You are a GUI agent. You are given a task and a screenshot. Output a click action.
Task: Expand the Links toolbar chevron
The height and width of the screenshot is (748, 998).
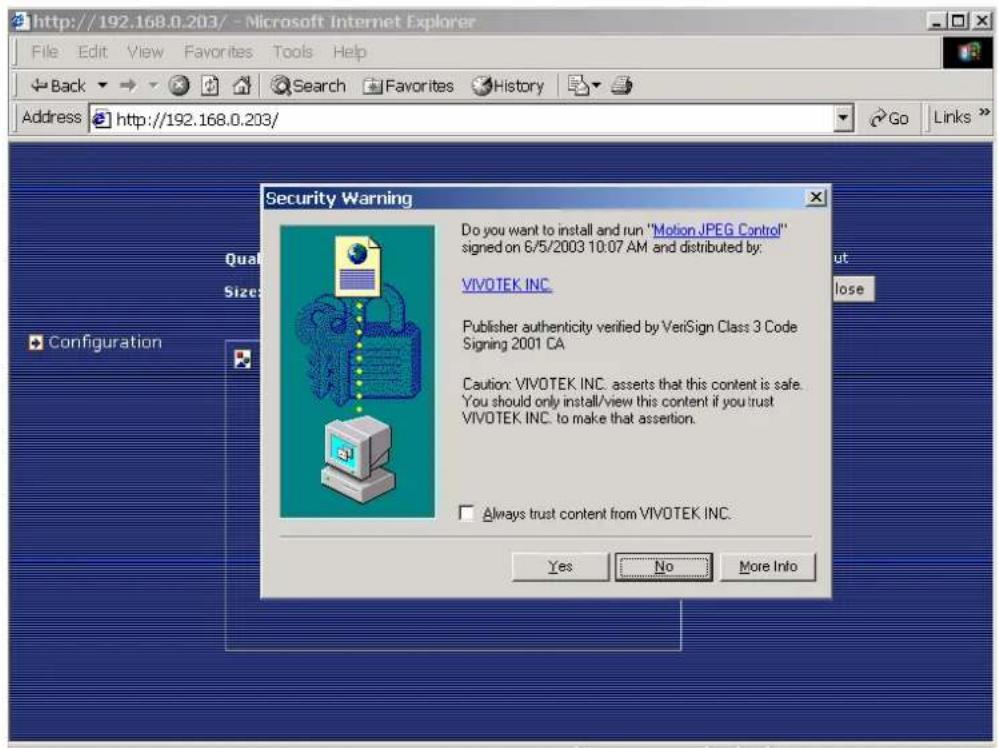click(x=984, y=113)
